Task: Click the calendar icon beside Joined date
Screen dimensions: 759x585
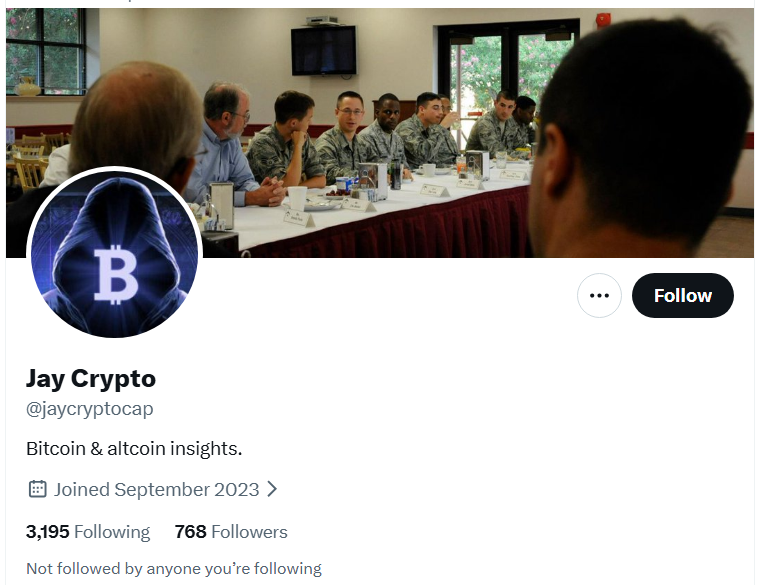Action: click(37, 489)
